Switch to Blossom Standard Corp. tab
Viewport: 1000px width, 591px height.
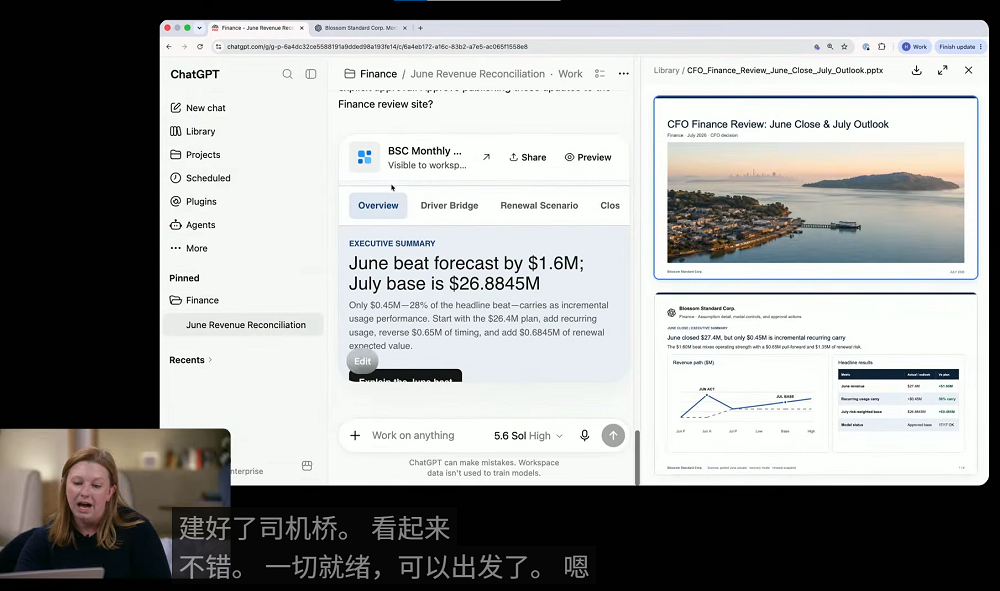tap(360, 28)
